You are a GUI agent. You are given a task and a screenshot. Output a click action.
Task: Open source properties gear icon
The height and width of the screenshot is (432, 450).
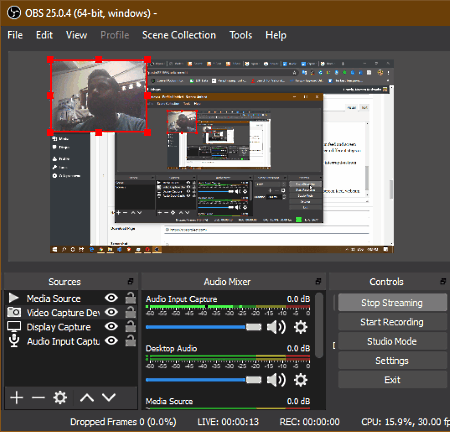coord(60,397)
